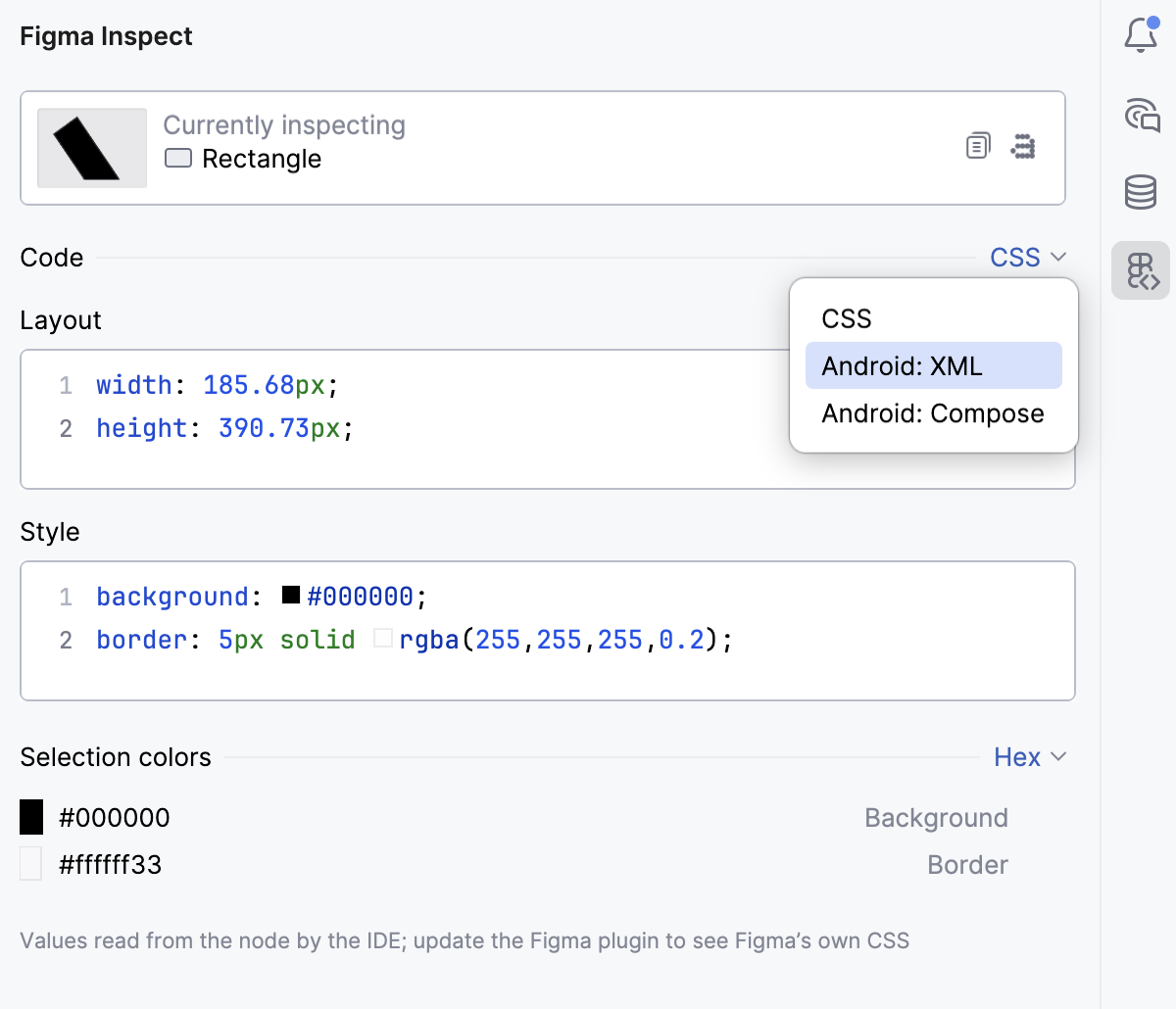Click the Selection colors section heading
The image size is (1176, 1009).
(116, 757)
